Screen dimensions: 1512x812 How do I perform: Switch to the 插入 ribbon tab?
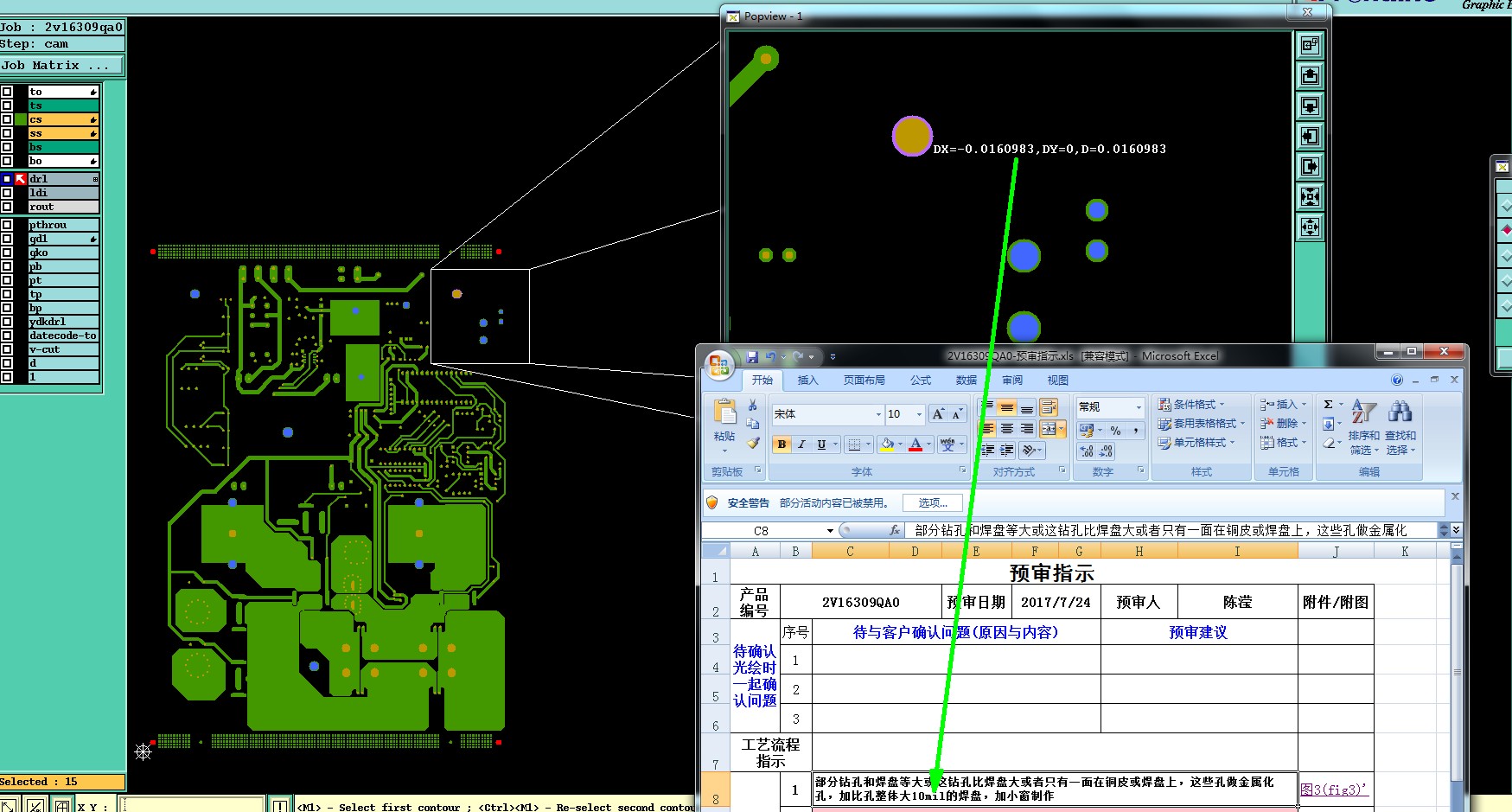coord(807,380)
